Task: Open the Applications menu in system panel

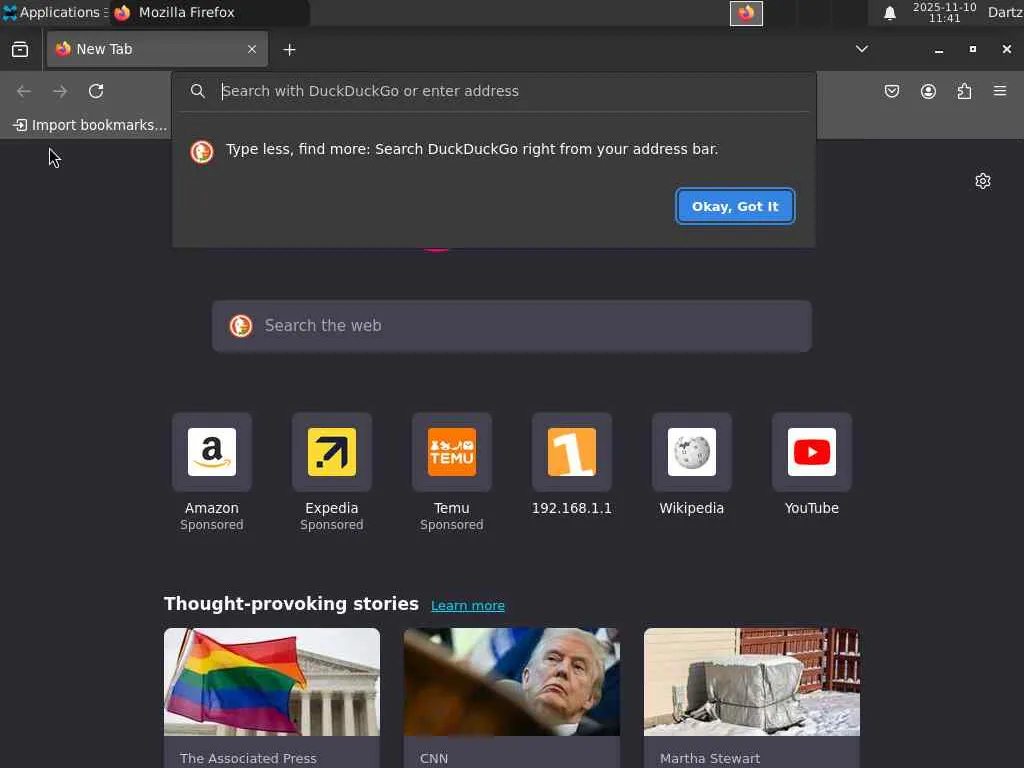Action: pos(54,12)
